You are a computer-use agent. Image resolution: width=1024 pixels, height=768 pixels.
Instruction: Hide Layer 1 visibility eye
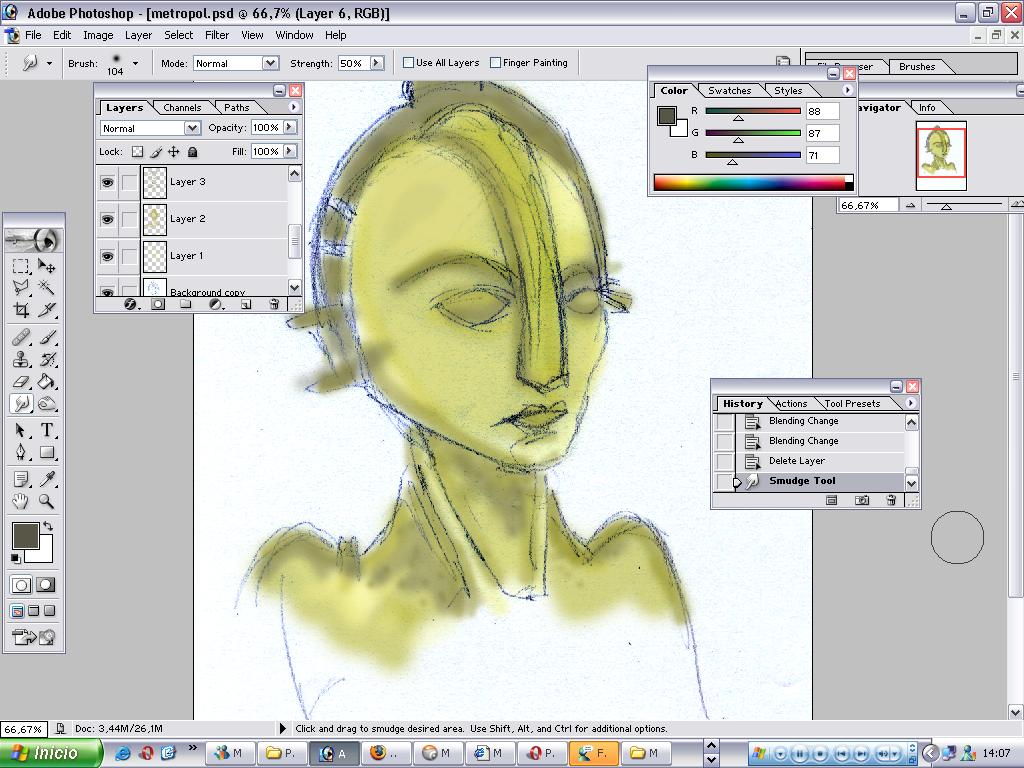pyautogui.click(x=108, y=256)
